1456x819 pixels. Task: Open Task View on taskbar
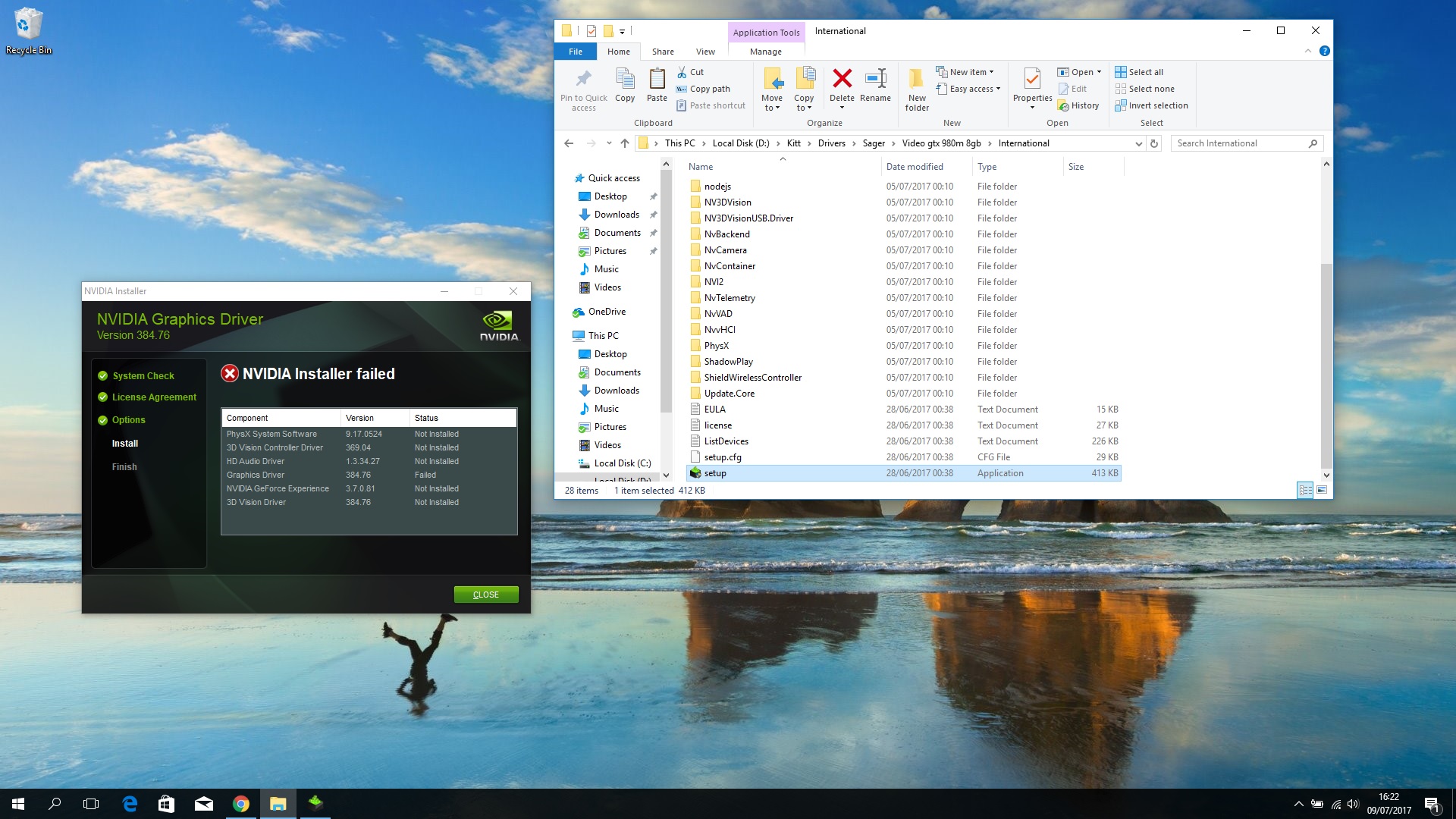pos(91,804)
